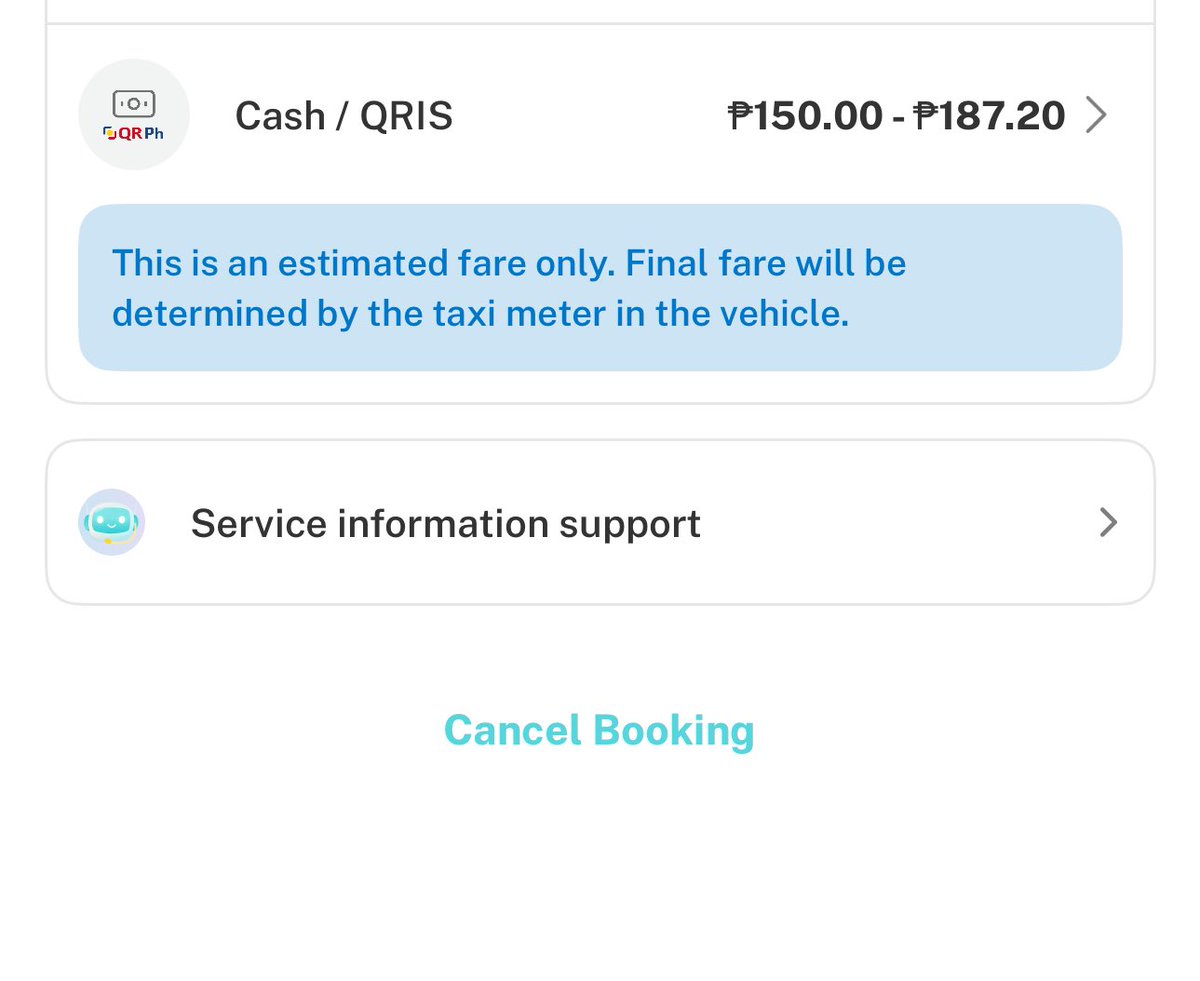
Task: Select the Cash / QRIS payment label
Action: (x=343, y=116)
